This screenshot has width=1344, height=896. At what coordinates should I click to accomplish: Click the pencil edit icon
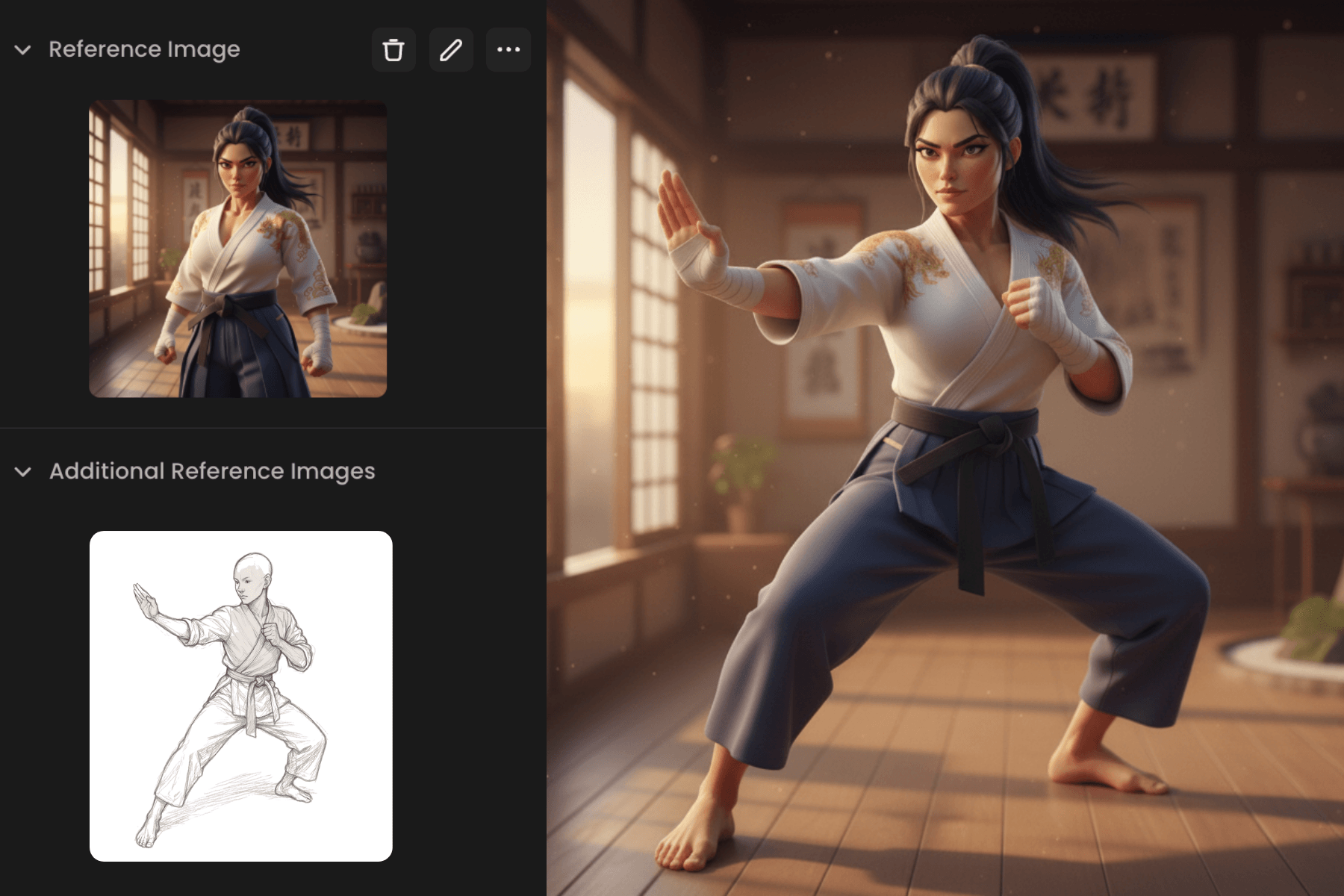pyautogui.click(x=451, y=49)
